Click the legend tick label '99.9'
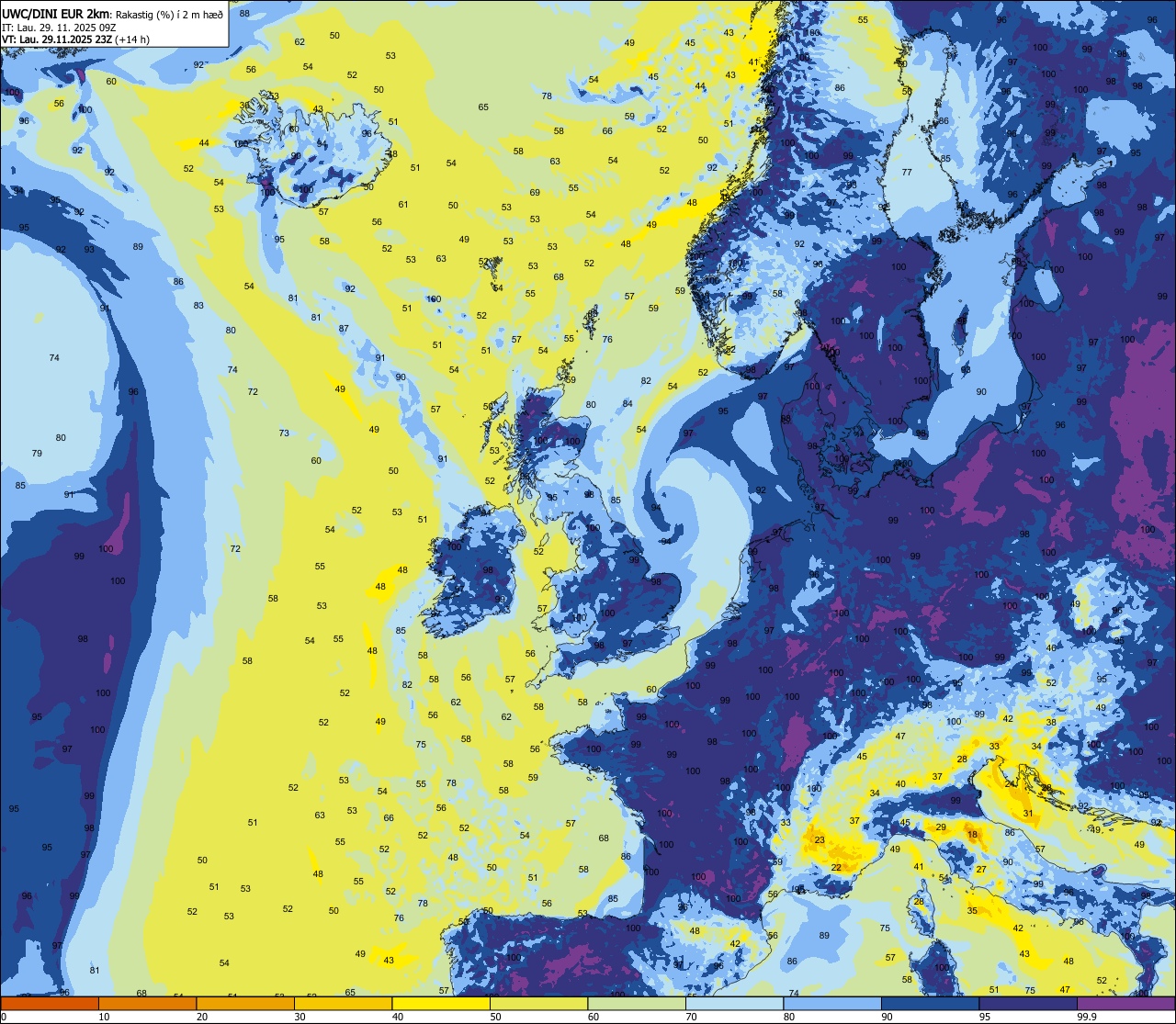This screenshot has width=1176, height=1024. [x=1087, y=1017]
